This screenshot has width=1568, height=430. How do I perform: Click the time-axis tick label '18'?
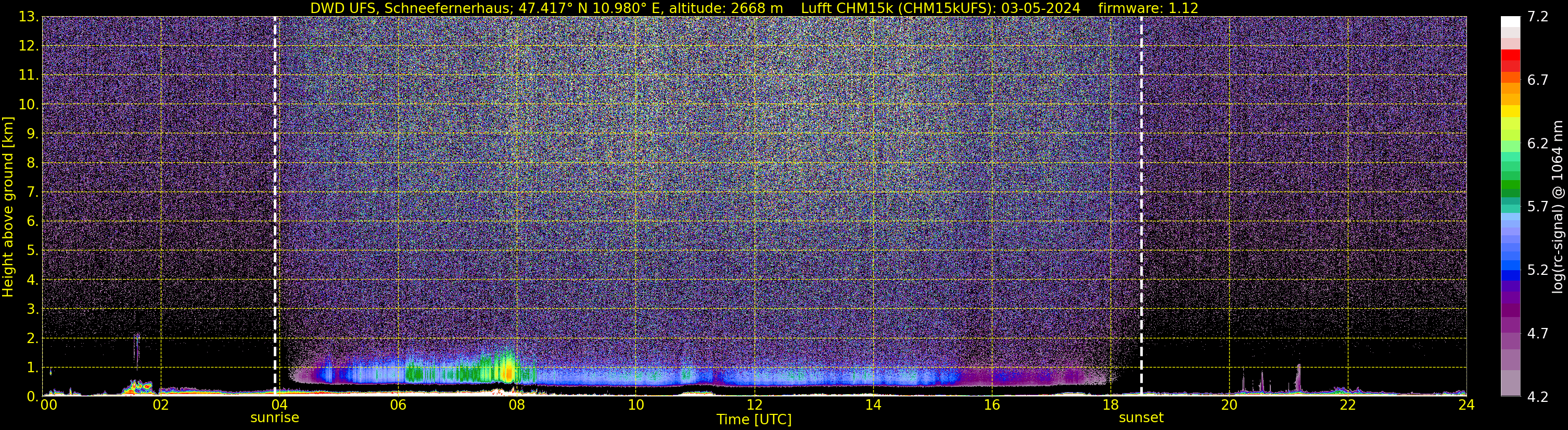pyautogui.click(x=1110, y=405)
